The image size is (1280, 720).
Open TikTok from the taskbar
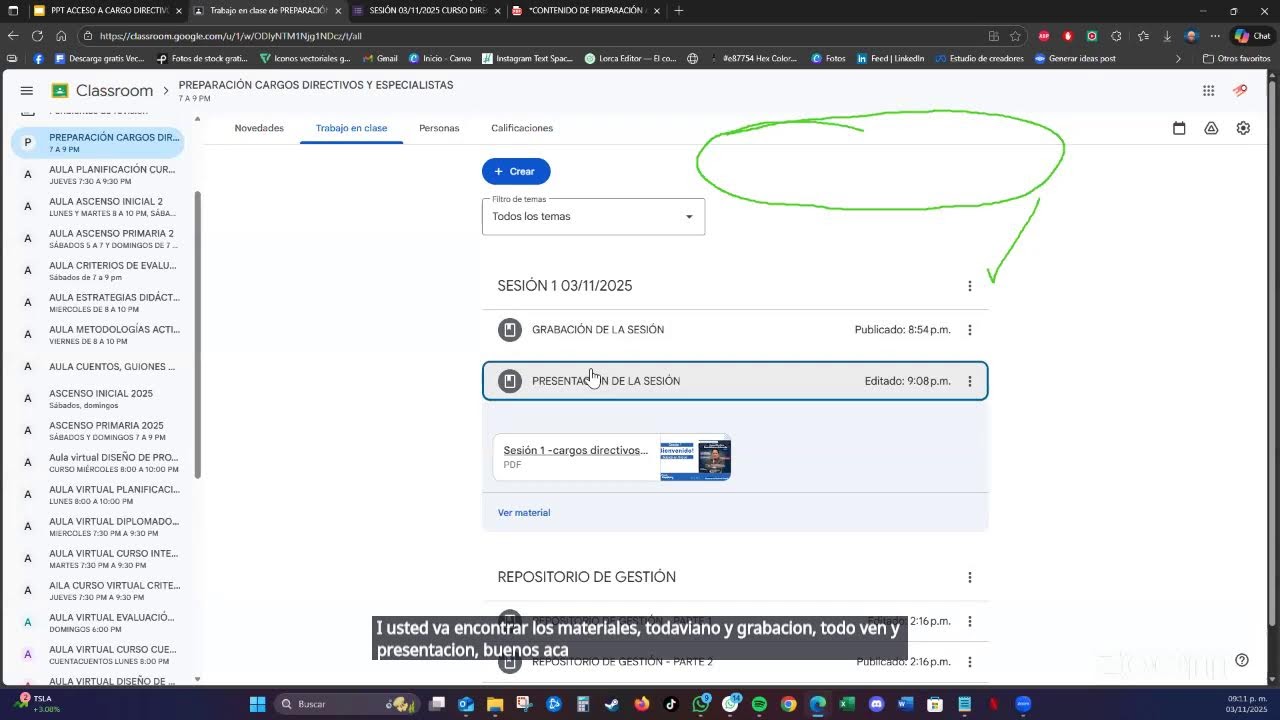click(x=671, y=704)
